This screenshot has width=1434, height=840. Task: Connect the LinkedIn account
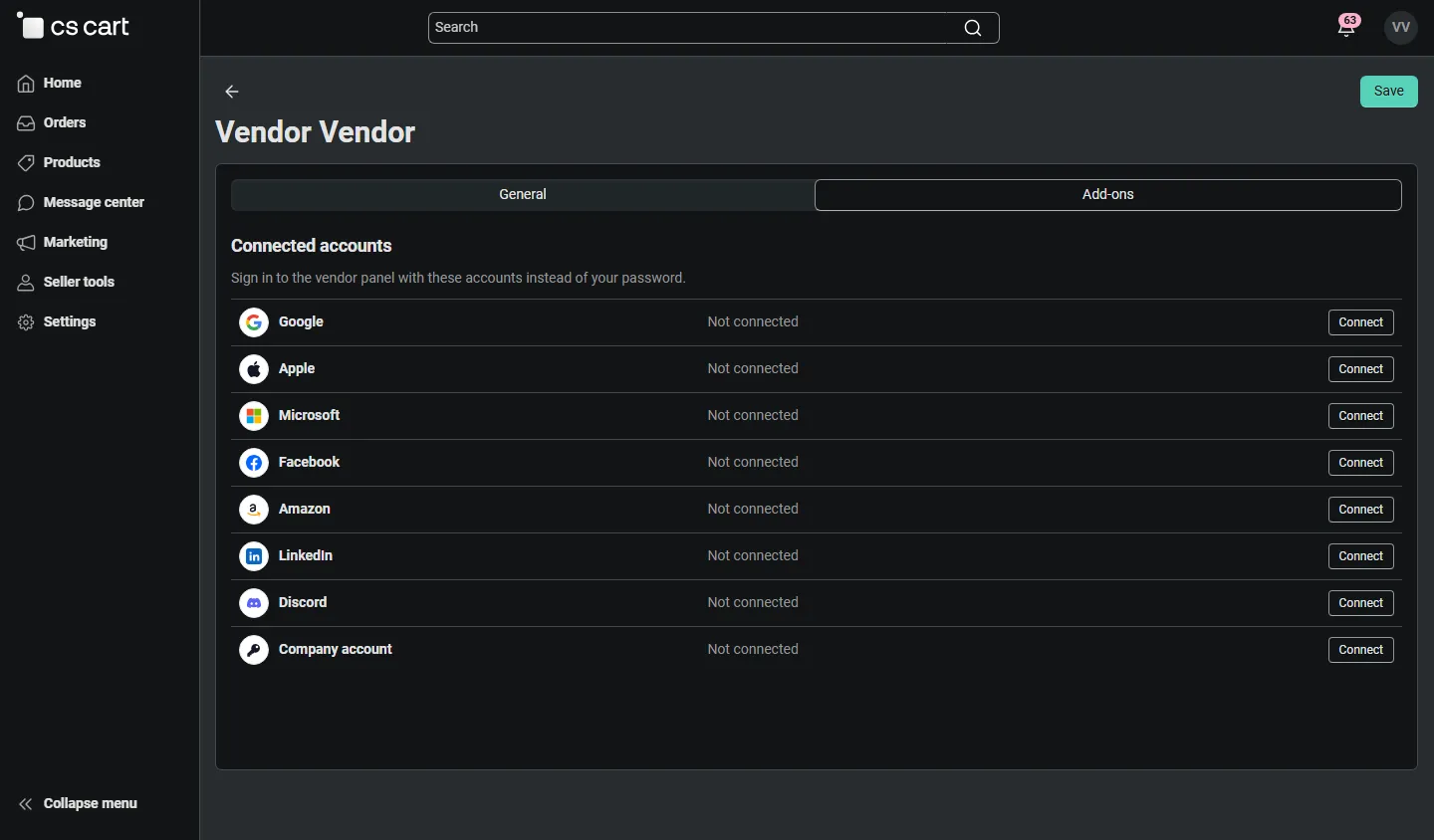(x=1361, y=556)
